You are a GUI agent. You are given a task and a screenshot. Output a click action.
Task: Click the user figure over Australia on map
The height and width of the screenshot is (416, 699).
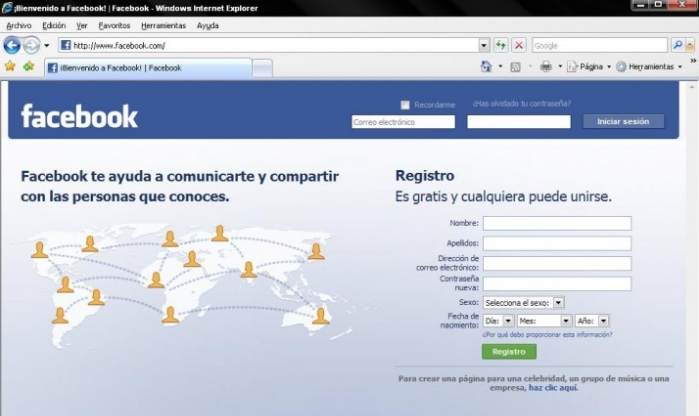pyautogui.click(x=321, y=316)
